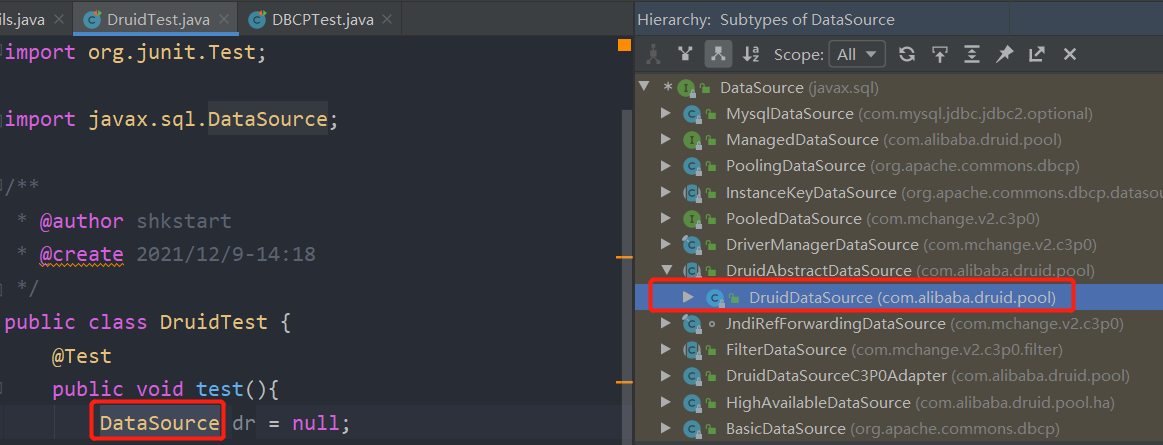Show the class hierarchy view button
Image resolution: width=1163 pixels, height=445 pixels.
[x=653, y=54]
